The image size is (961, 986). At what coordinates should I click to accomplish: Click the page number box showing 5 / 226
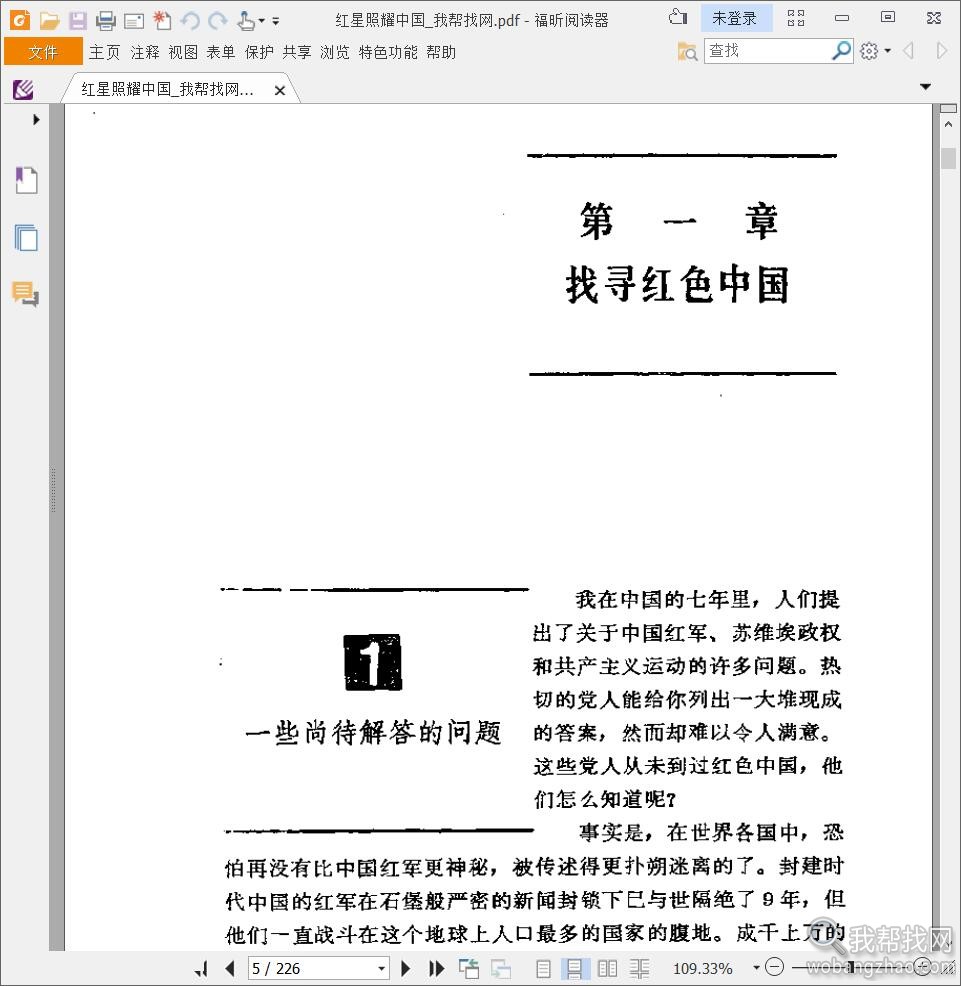click(x=319, y=968)
